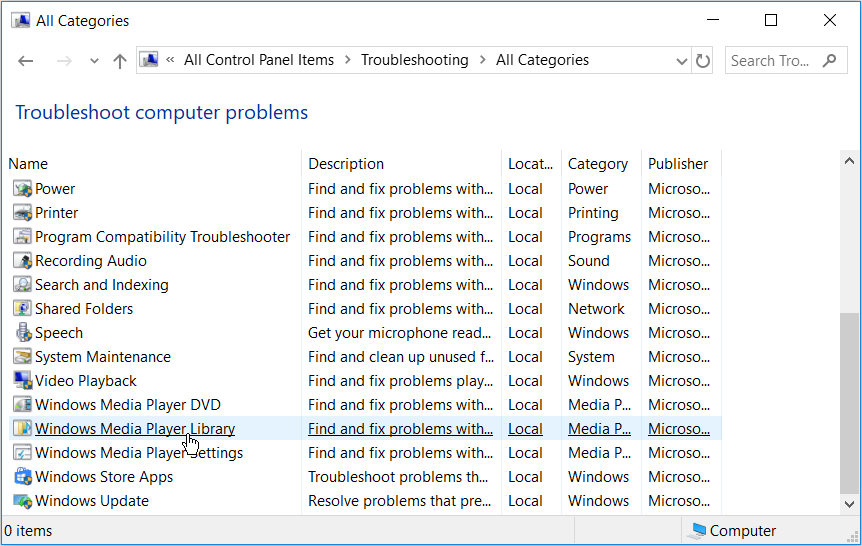Refresh the troubleshooting list
This screenshot has width=862, height=546.
click(x=703, y=61)
